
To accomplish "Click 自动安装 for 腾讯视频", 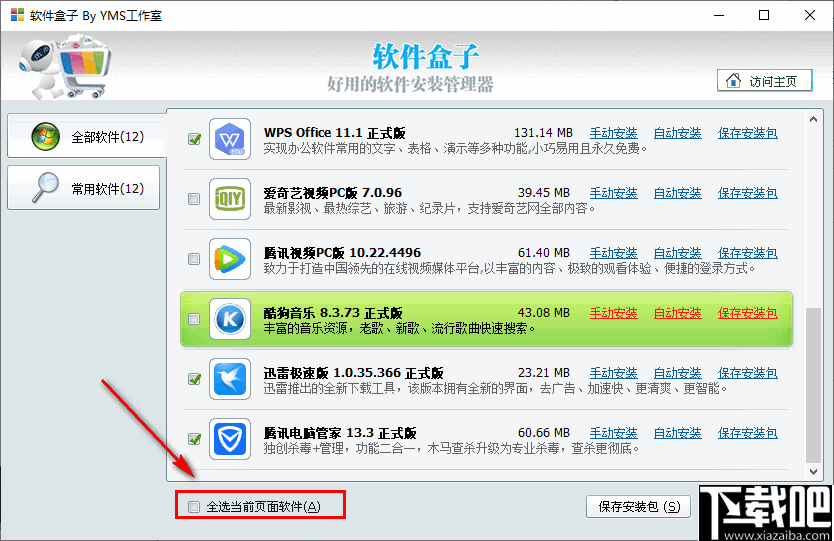I will pos(677,253).
